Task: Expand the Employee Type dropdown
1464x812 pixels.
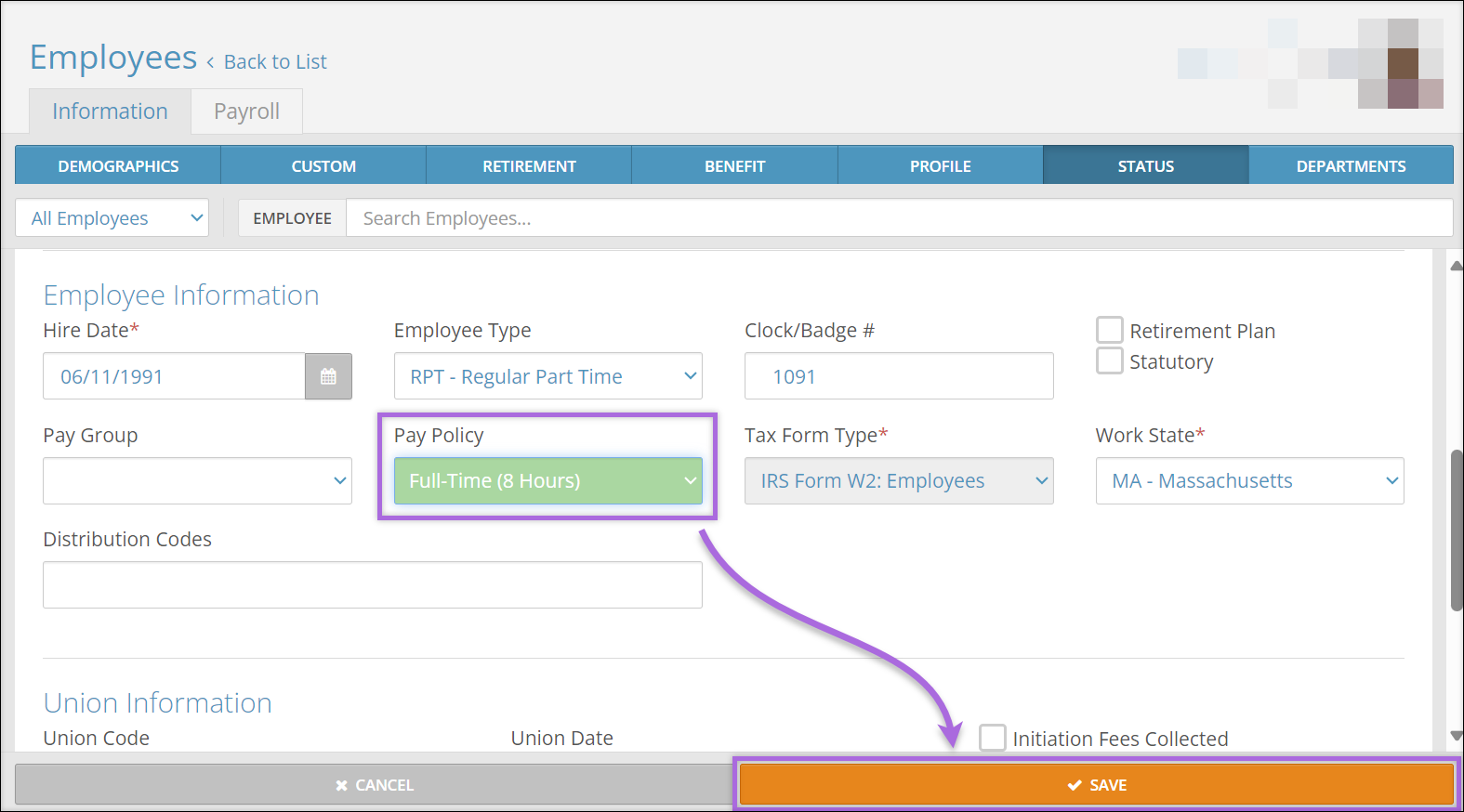Action: tap(547, 376)
